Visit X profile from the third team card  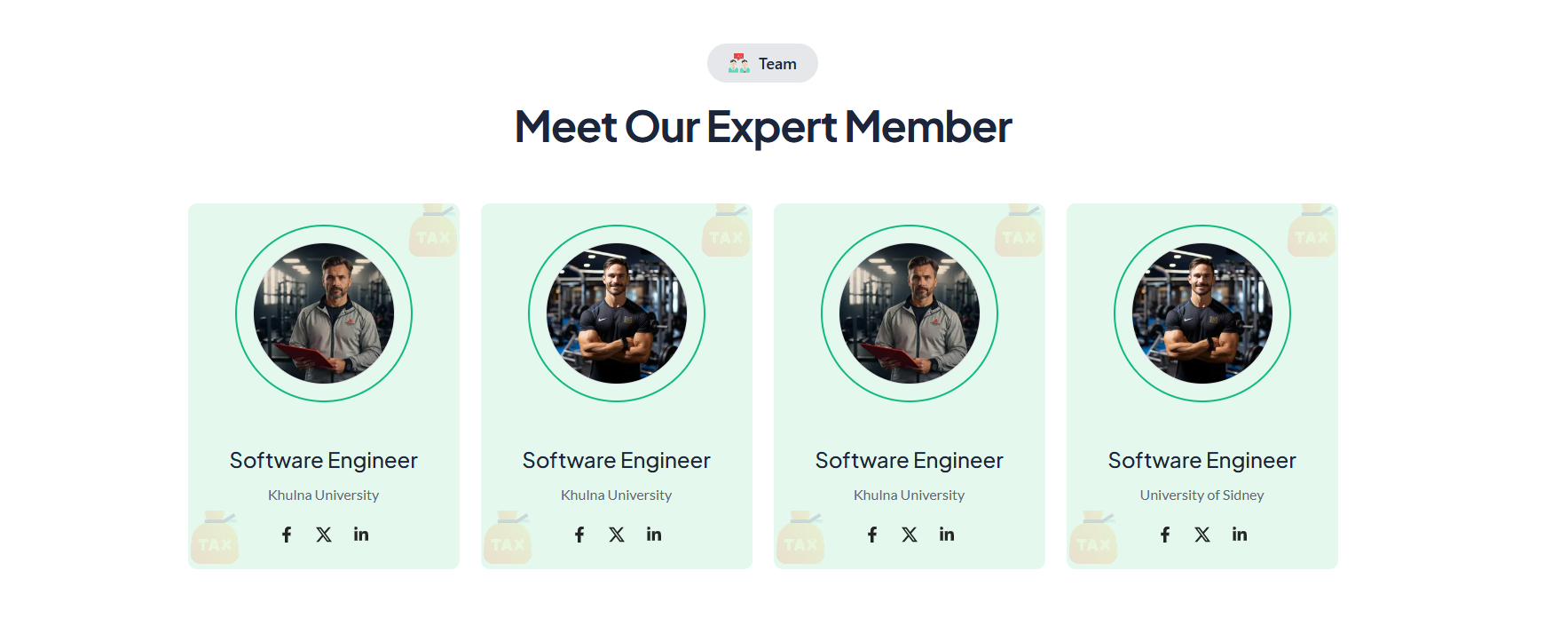point(910,535)
